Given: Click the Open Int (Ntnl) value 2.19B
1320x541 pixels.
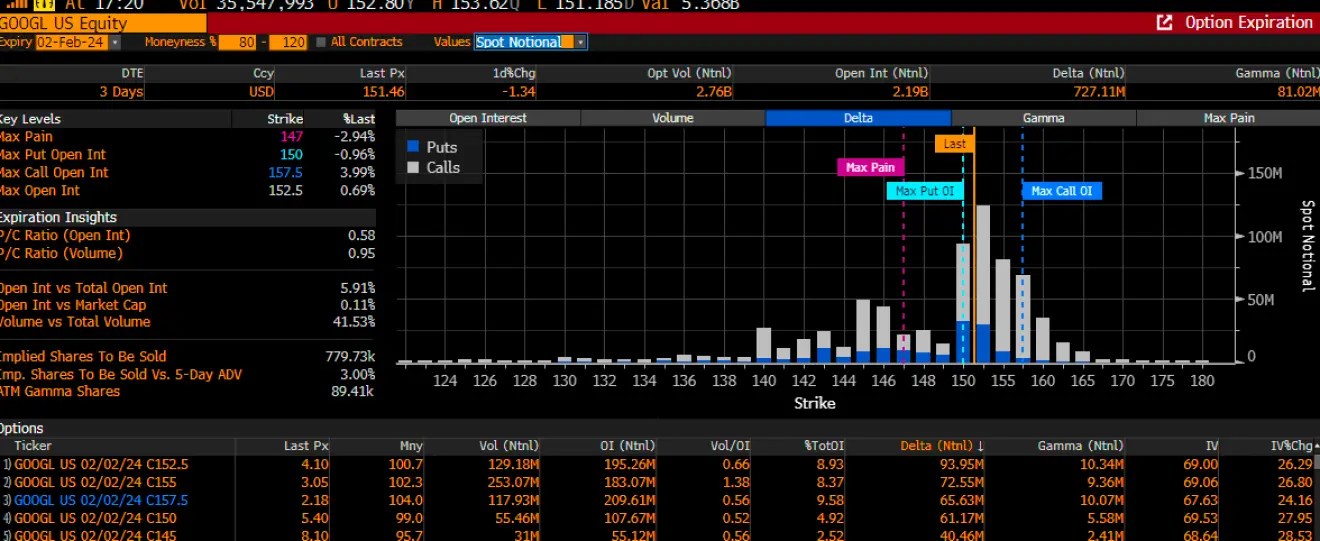Looking at the screenshot, I should (x=910, y=92).
